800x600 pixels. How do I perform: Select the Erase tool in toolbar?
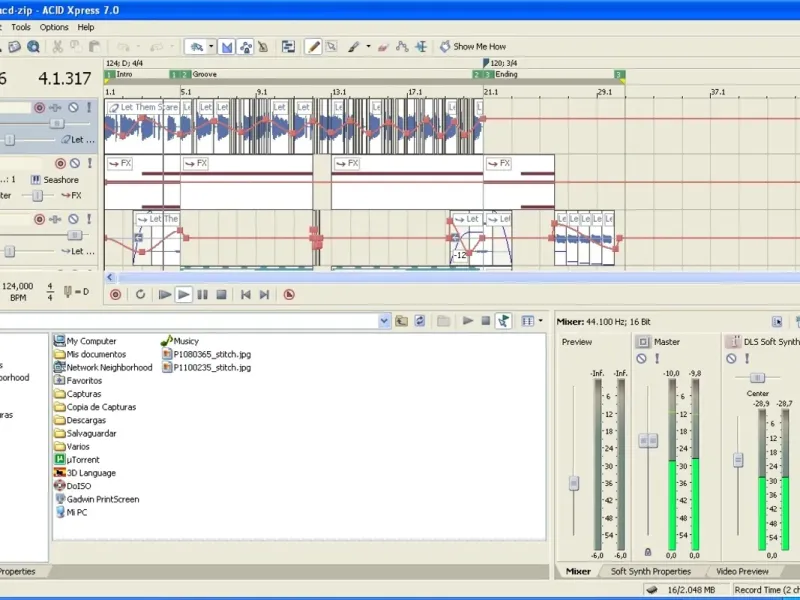coord(384,46)
